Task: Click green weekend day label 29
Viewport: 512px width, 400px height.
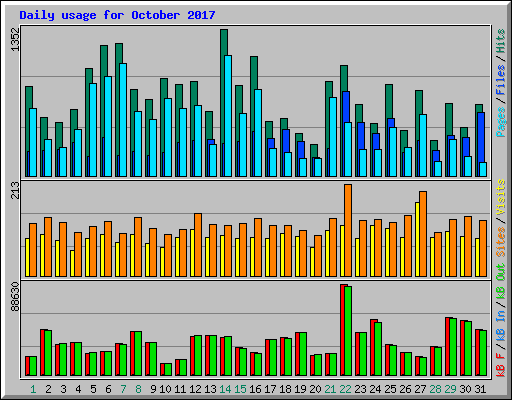Action: pyautogui.click(x=450, y=389)
